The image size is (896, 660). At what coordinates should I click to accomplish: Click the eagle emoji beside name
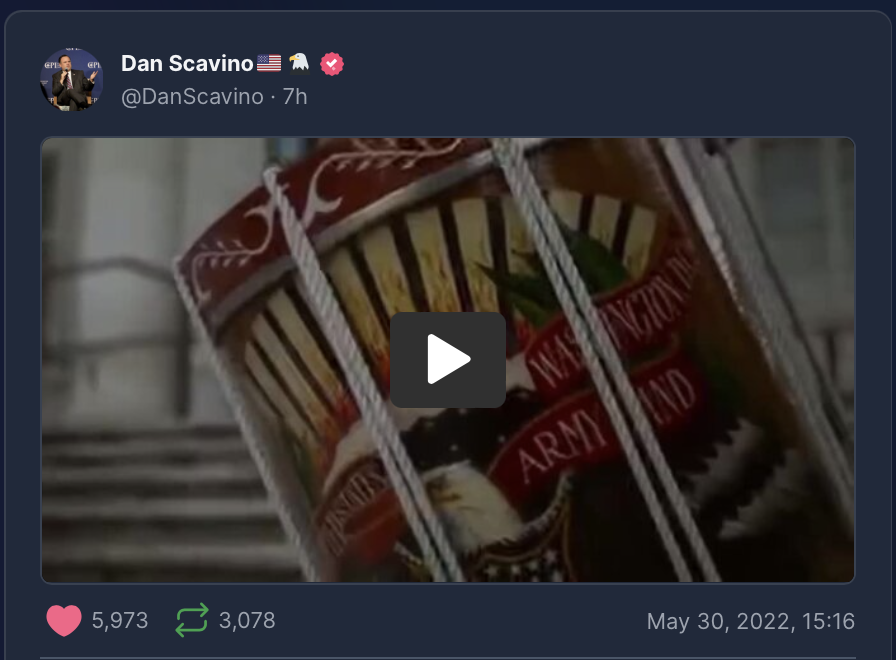coord(299,62)
